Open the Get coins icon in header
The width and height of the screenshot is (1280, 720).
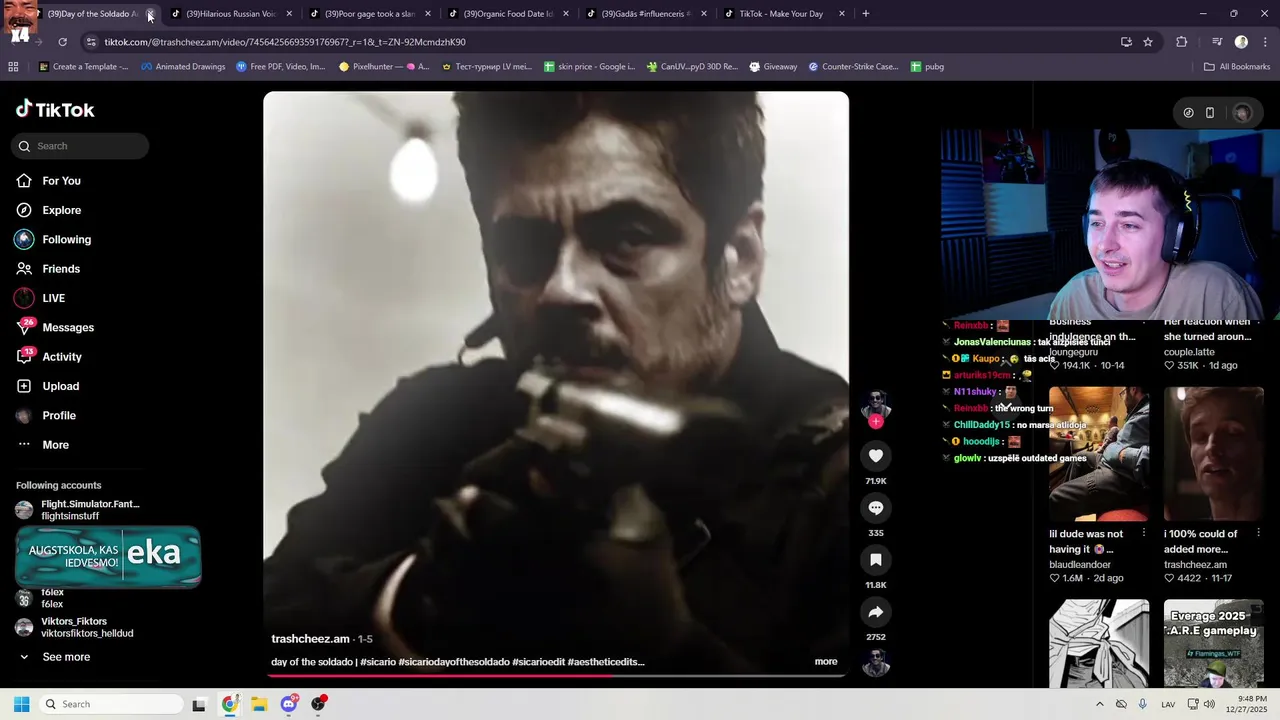click(x=1188, y=113)
